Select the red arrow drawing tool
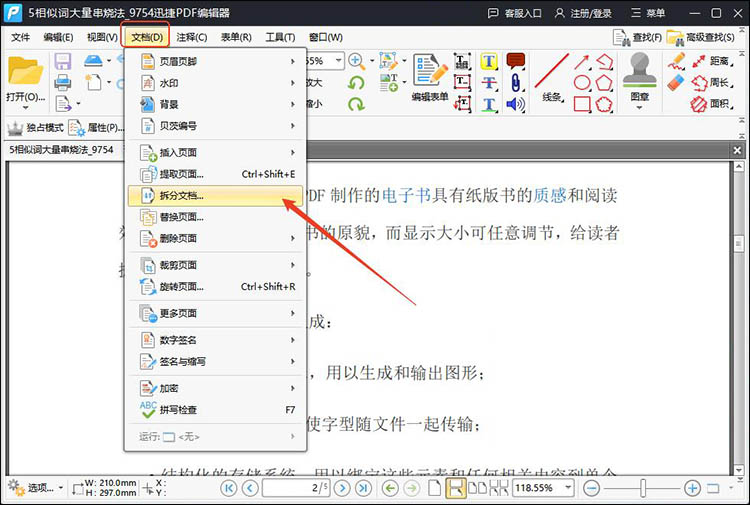Screen dimensions: 750x505 click(x=582, y=62)
